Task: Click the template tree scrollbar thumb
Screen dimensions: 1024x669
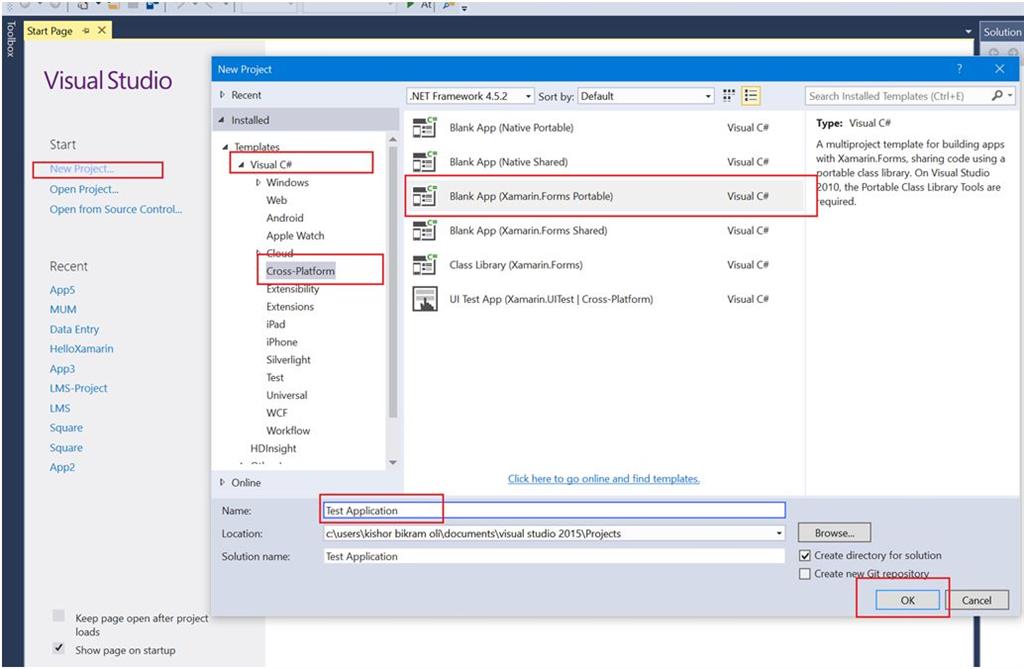Action: point(392,281)
